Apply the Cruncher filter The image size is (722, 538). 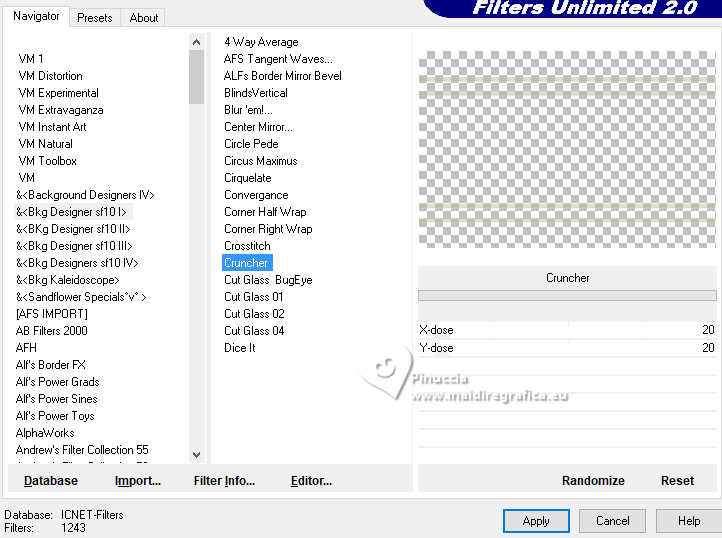(x=536, y=521)
